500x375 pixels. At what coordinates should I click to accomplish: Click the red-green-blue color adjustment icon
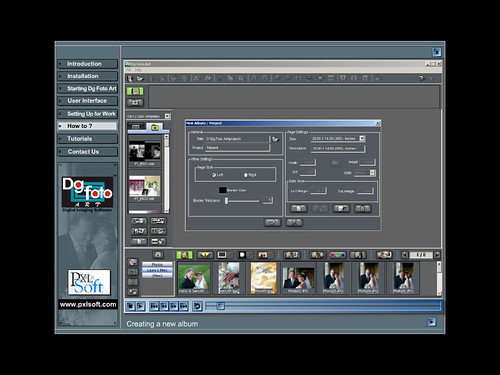tap(337, 255)
